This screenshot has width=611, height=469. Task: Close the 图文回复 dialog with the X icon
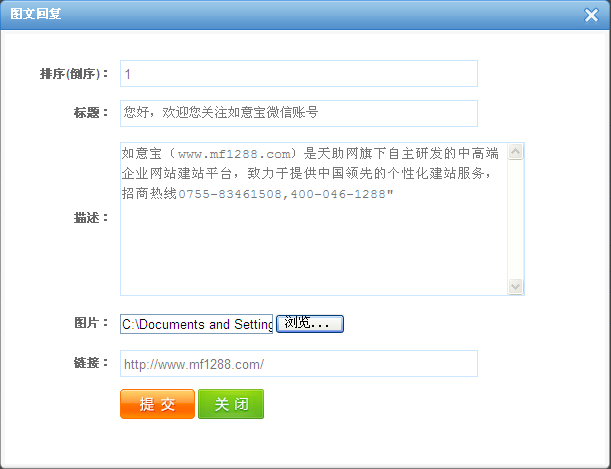[591, 15]
